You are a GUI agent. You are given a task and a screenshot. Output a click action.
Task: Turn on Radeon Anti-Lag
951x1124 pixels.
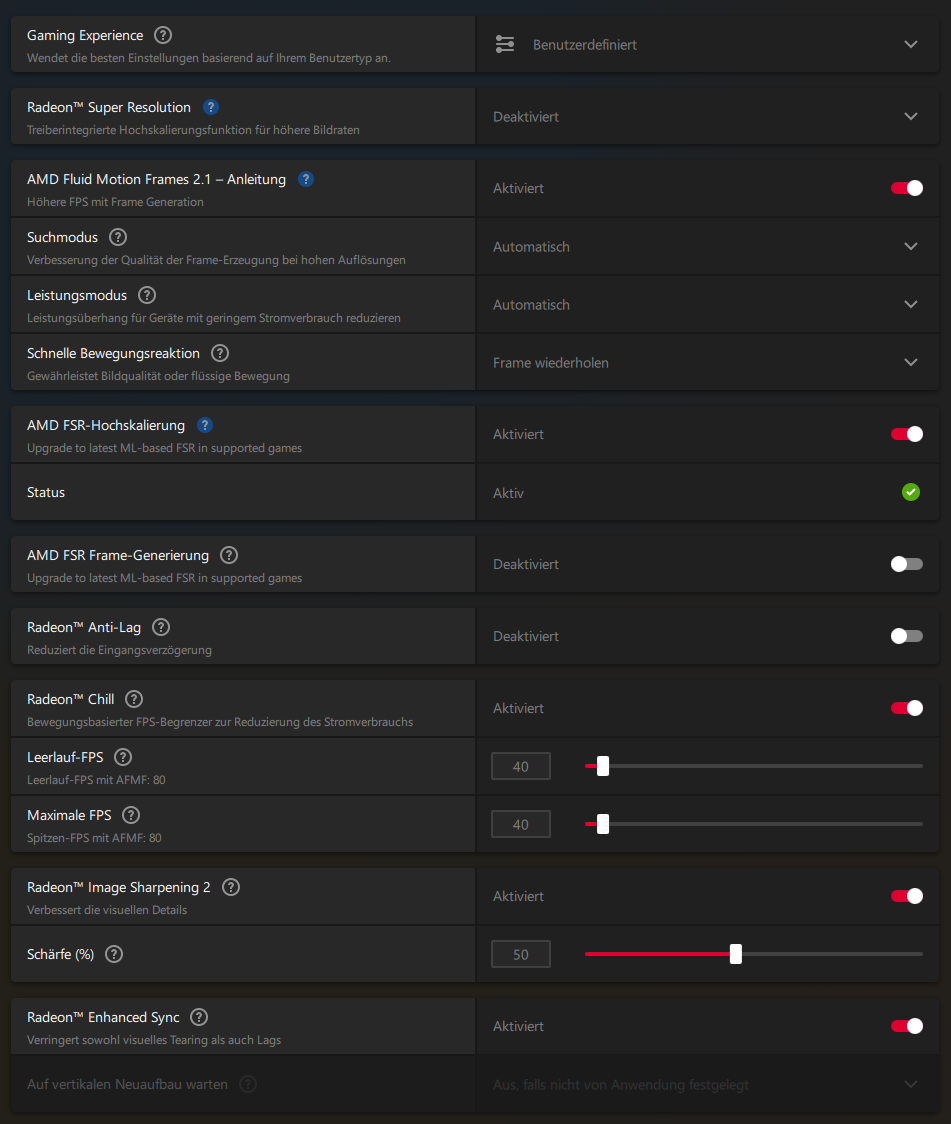906,636
